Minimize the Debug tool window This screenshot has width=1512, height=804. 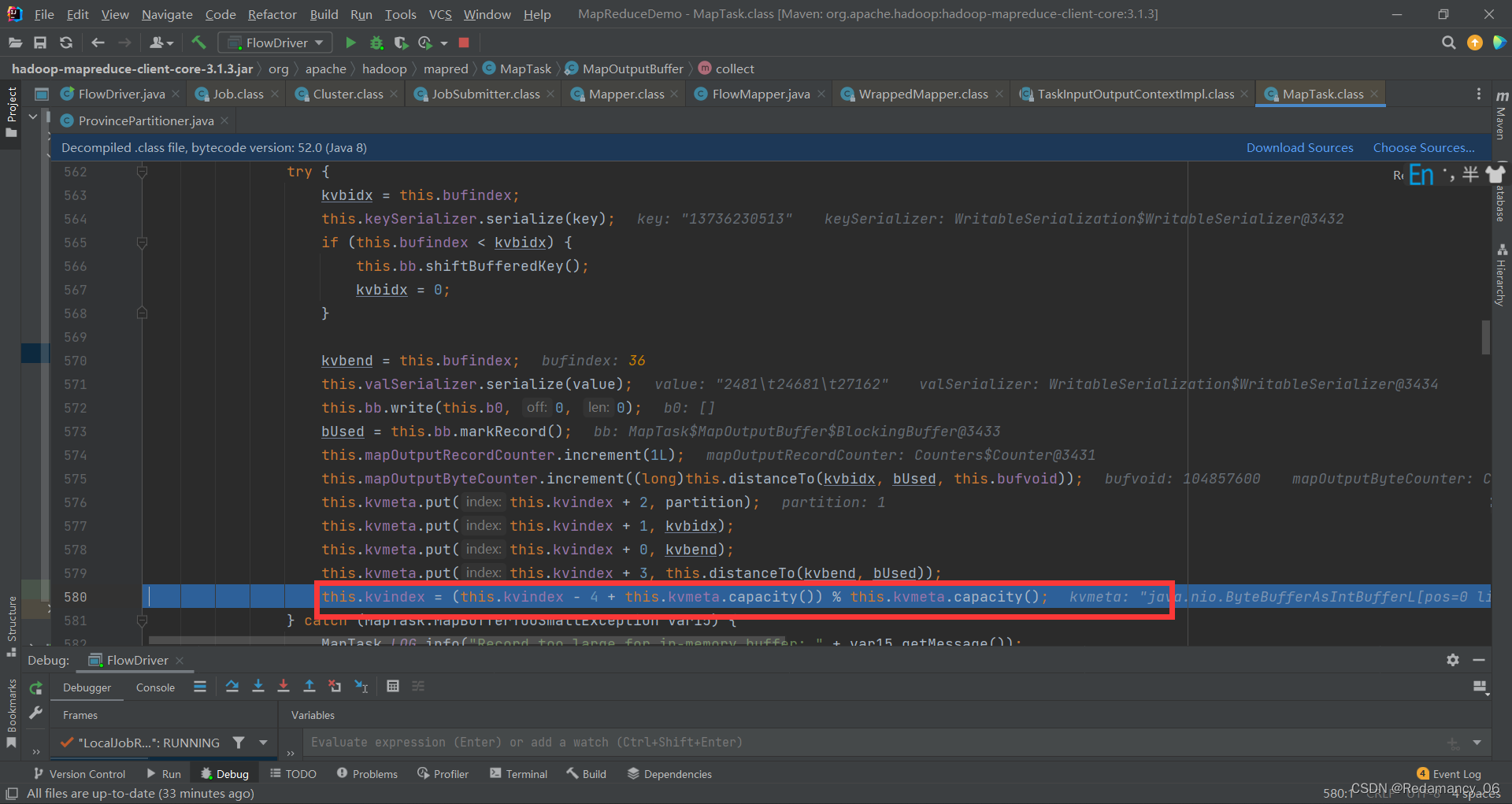[1479, 660]
